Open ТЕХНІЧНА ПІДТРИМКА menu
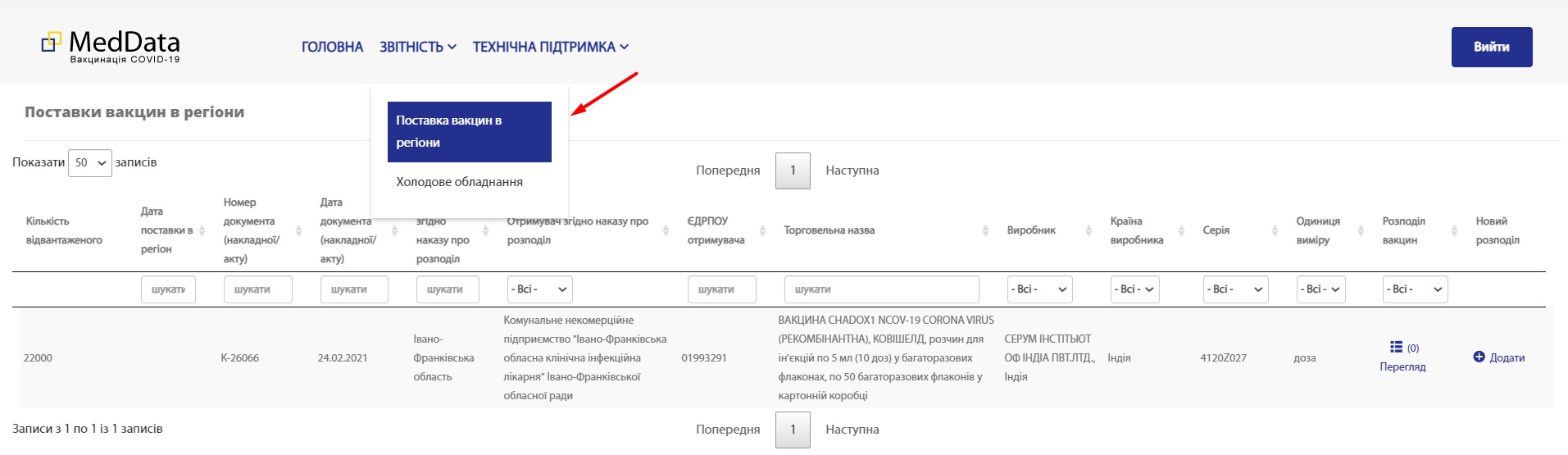Viewport: 1568px width, 455px height. point(550,48)
